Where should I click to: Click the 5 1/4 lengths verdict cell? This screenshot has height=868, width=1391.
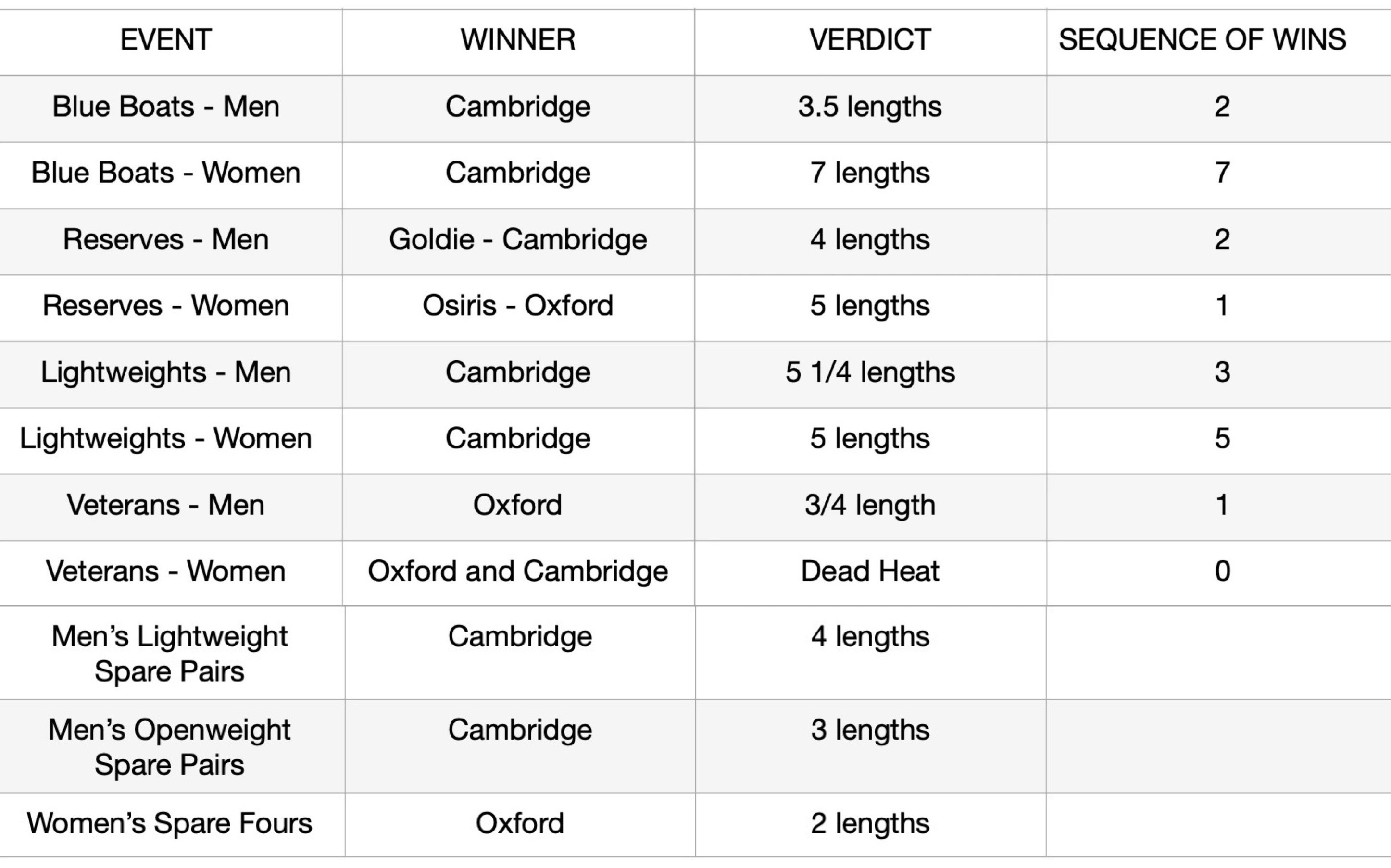869,372
